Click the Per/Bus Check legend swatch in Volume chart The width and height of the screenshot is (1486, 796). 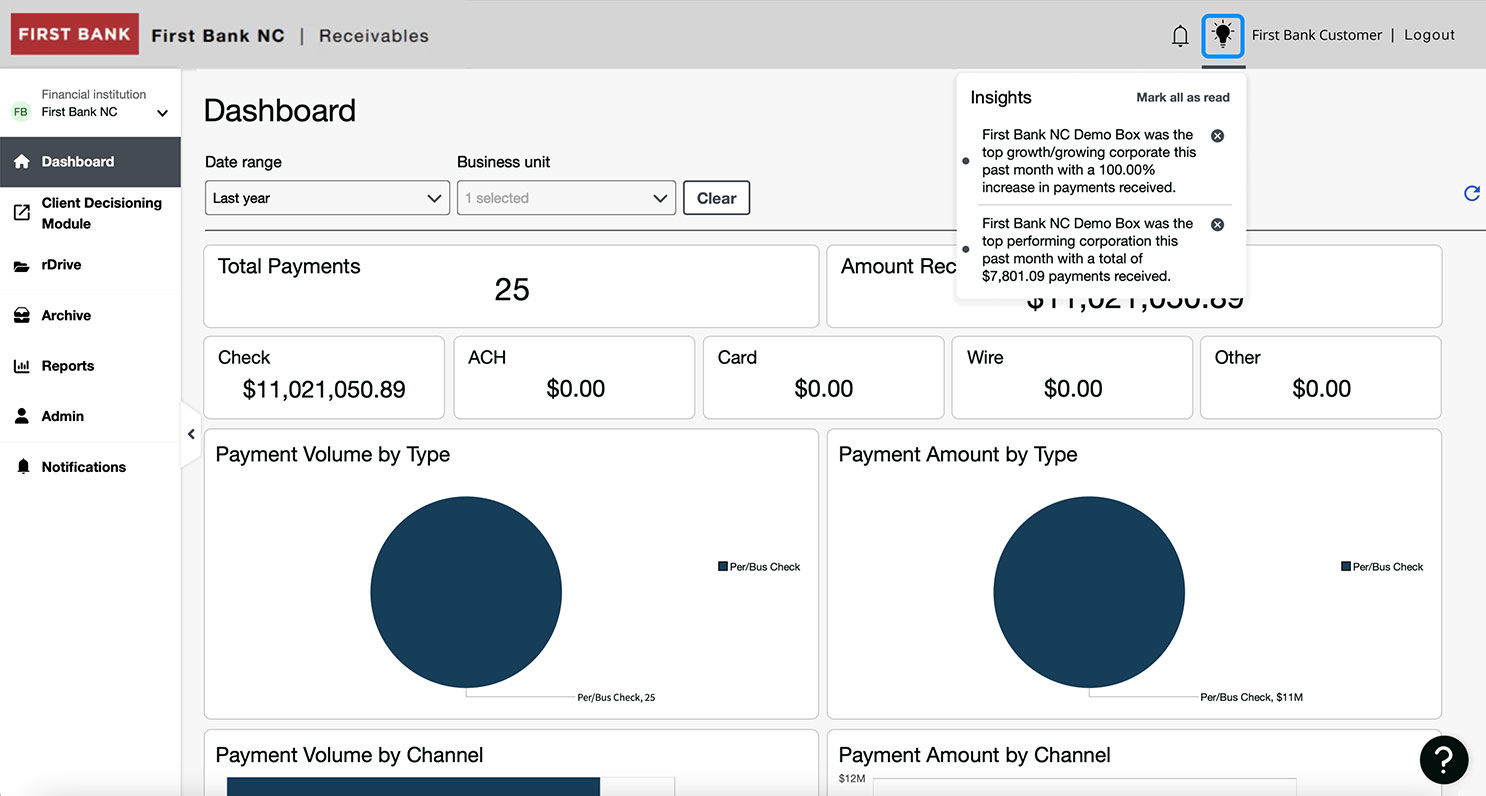723,567
